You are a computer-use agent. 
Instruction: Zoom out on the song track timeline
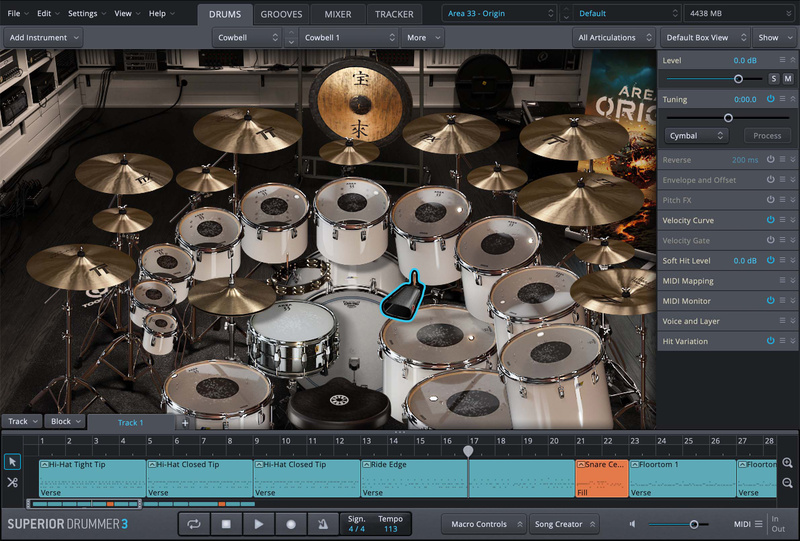click(x=787, y=482)
